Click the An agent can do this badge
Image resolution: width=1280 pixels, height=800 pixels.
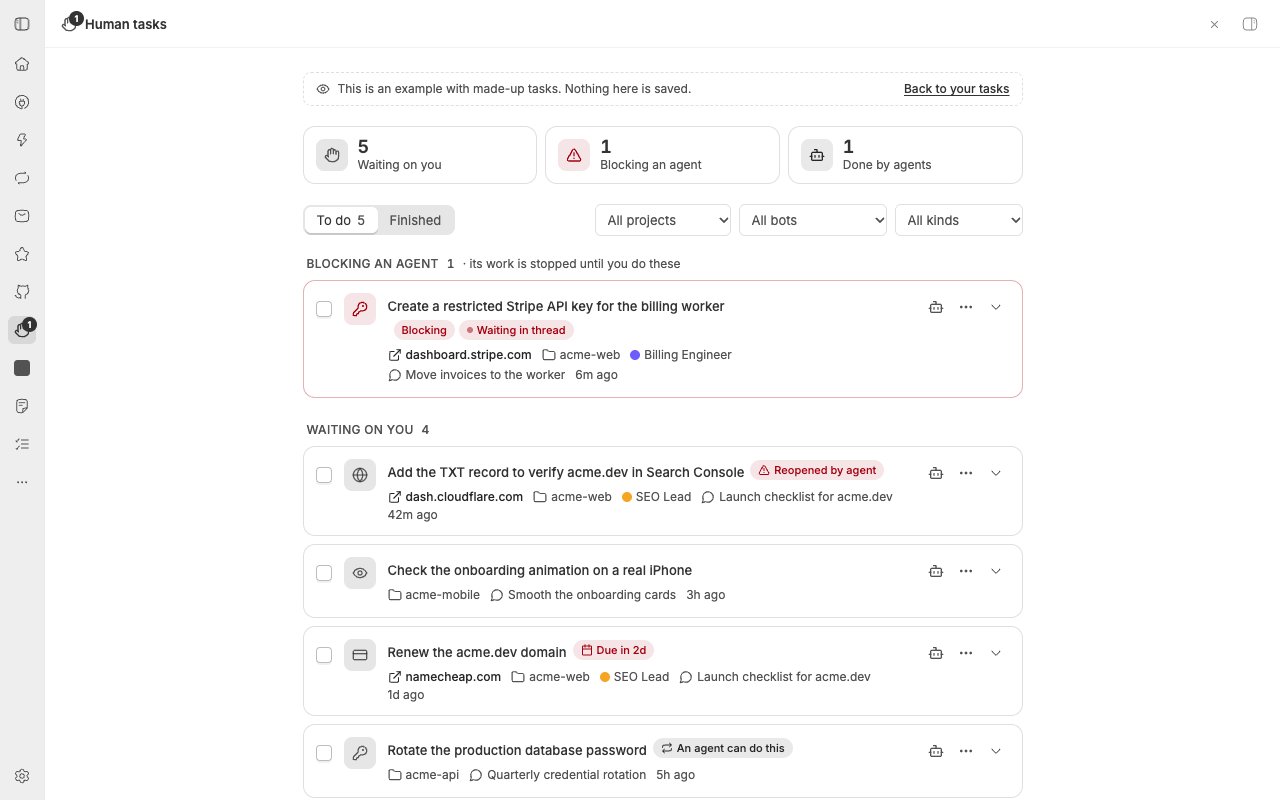point(723,748)
